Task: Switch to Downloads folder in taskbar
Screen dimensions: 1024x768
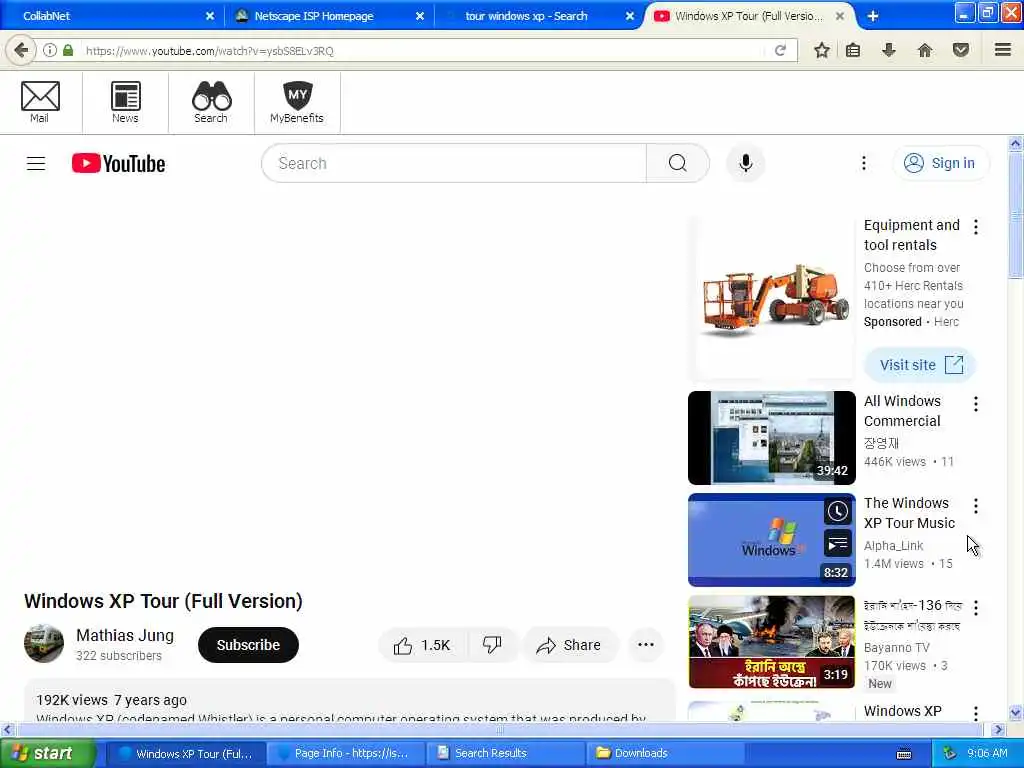Action: tap(665, 754)
